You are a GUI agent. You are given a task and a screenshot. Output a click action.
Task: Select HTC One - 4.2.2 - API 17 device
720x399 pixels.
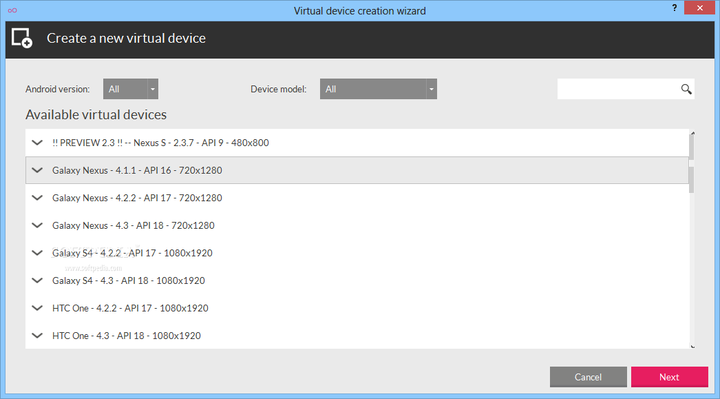pyautogui.click(x=357, y=308)
